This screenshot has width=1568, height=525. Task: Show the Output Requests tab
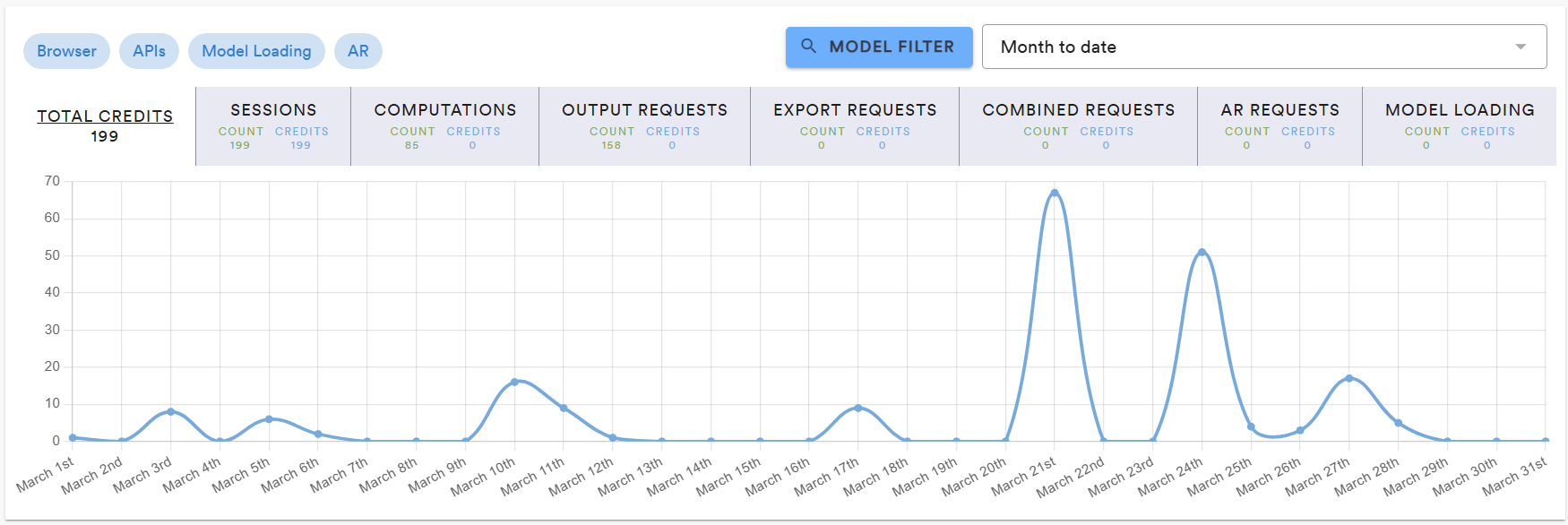644,125
